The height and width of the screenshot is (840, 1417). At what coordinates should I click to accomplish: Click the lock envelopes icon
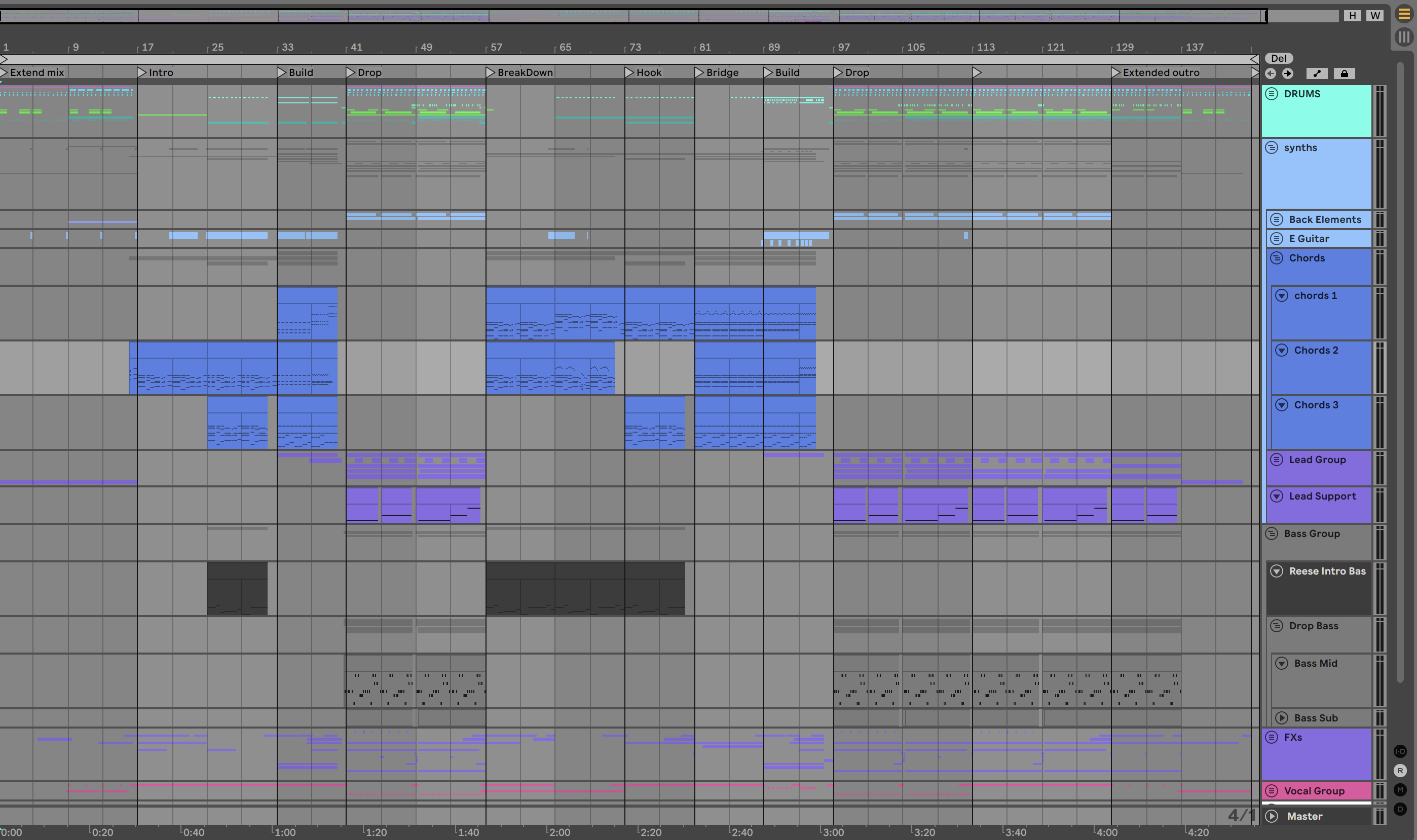pos(1345,73)
